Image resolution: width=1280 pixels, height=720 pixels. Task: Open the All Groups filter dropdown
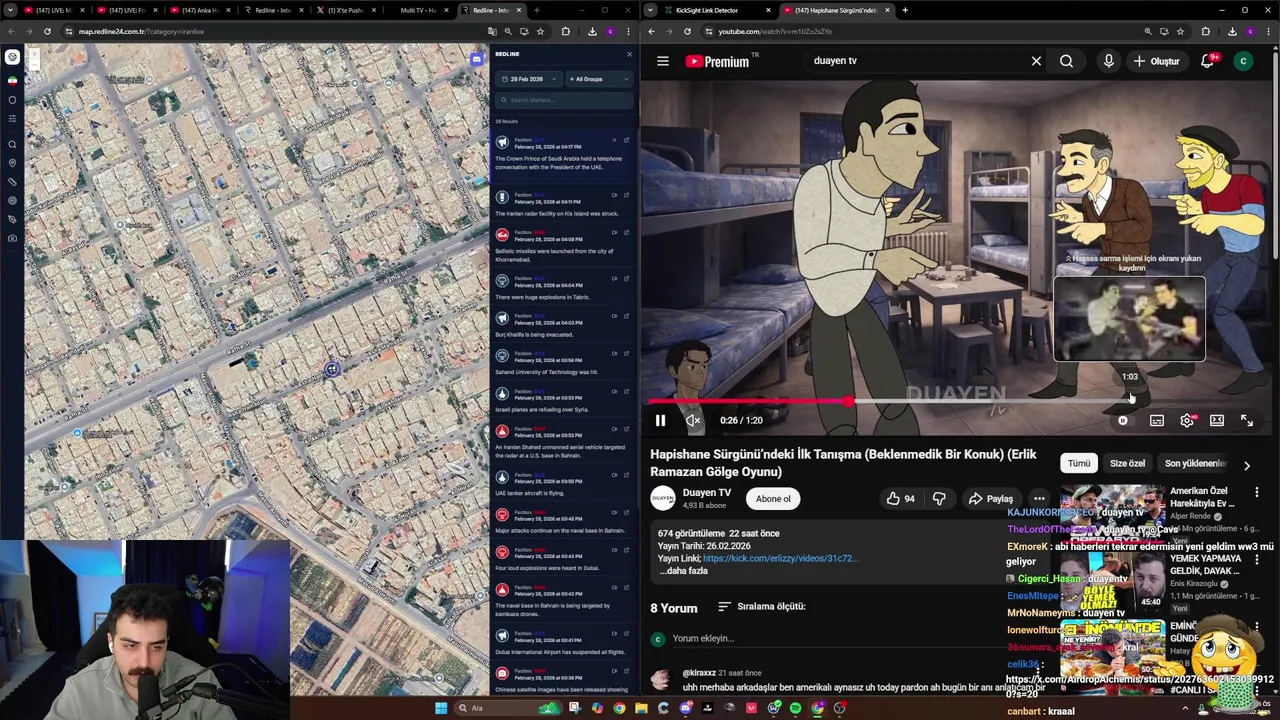(600, 79)
